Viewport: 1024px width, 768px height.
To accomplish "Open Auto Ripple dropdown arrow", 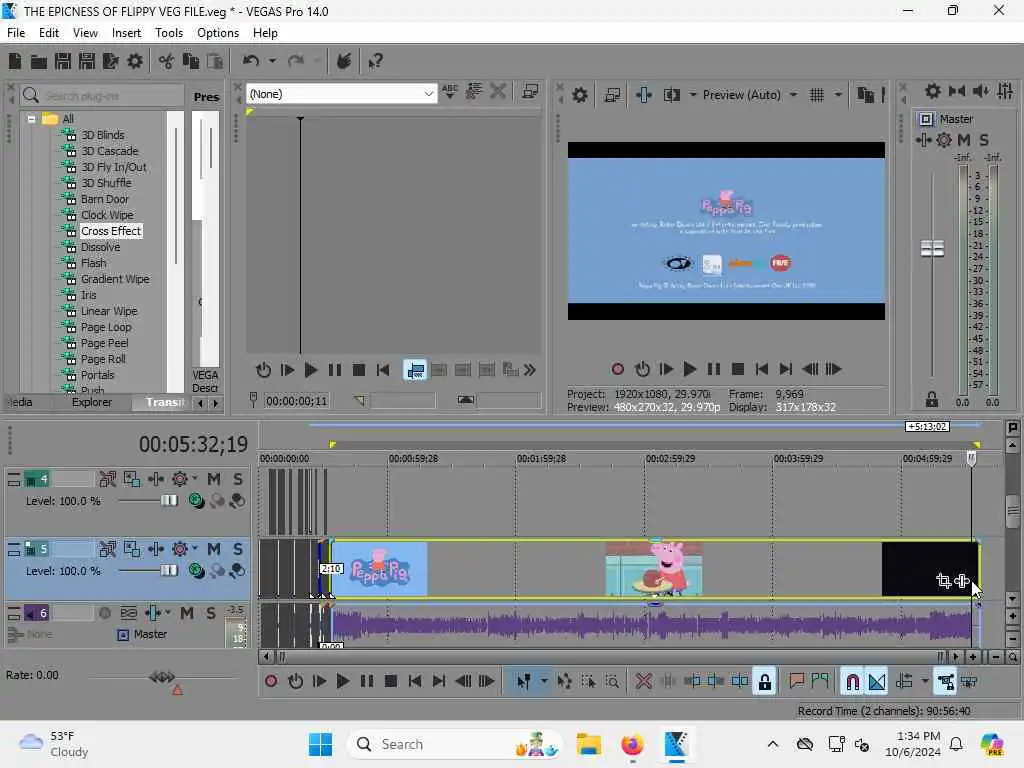I will pos(925,682).
